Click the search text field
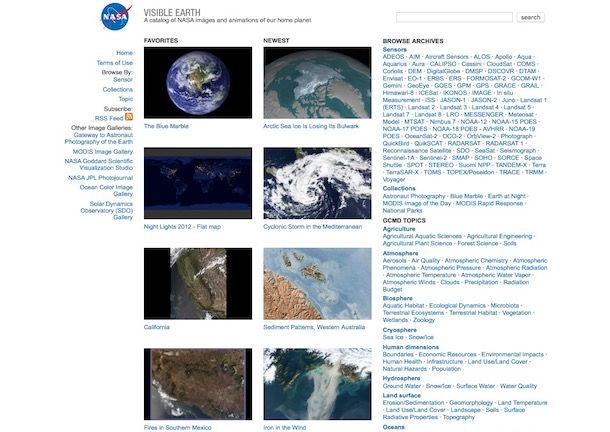This screenshot has height=432, width=610. click(454, 17)
